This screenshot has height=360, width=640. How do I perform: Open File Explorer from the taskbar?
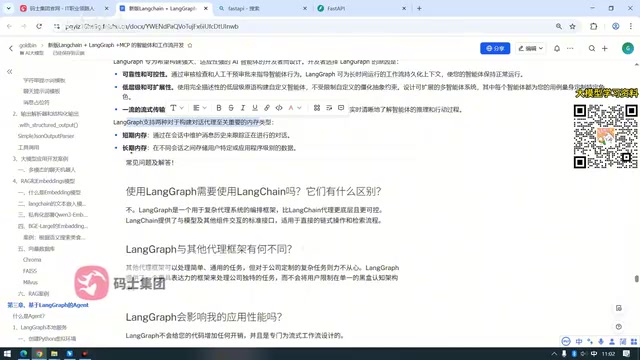click(x=54, y=353)
